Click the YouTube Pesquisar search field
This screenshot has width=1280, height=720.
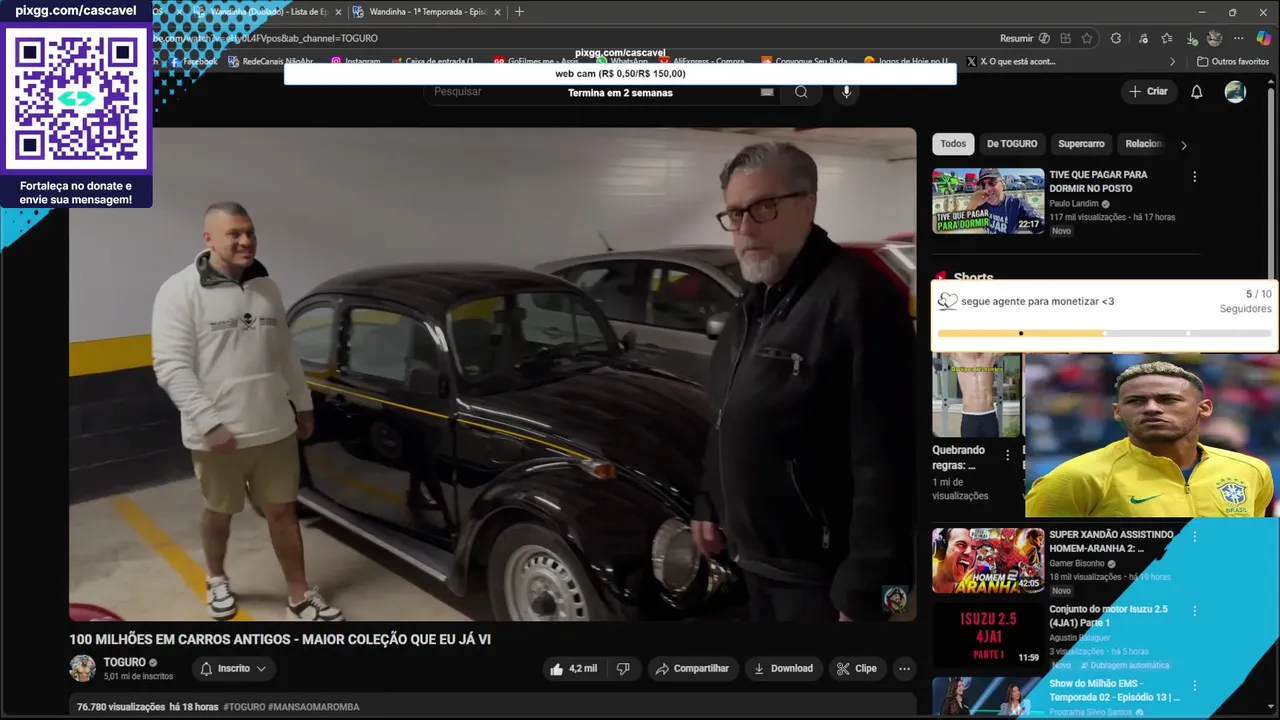[600, 92]
